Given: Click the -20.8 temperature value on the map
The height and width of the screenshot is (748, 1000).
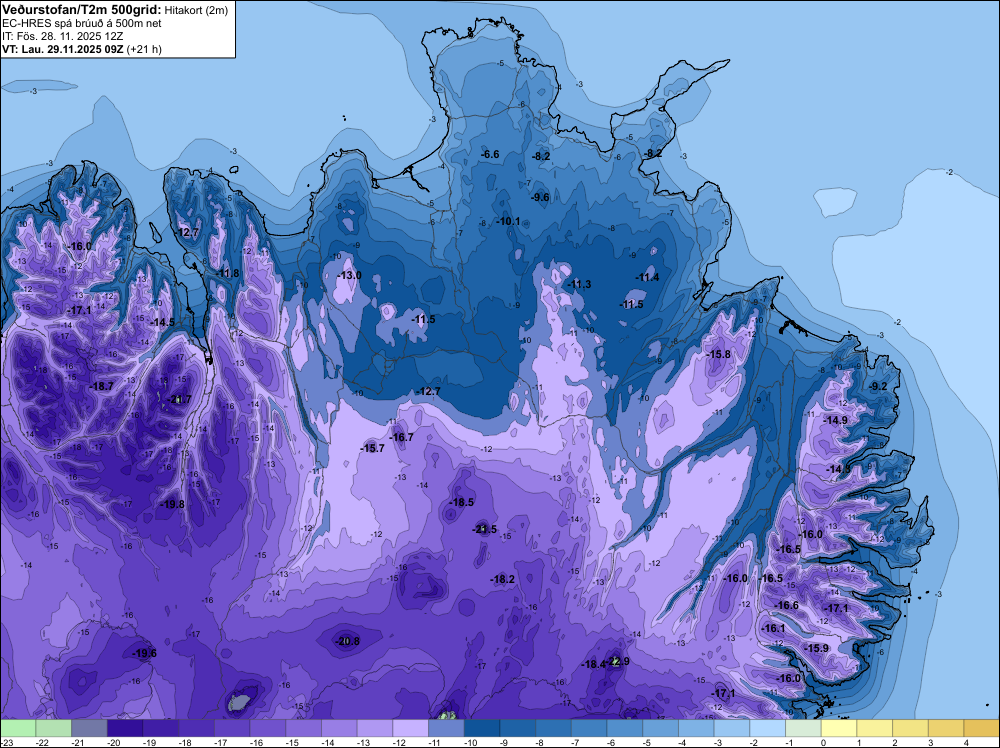Looking at the screenshot, I should 347,641.
